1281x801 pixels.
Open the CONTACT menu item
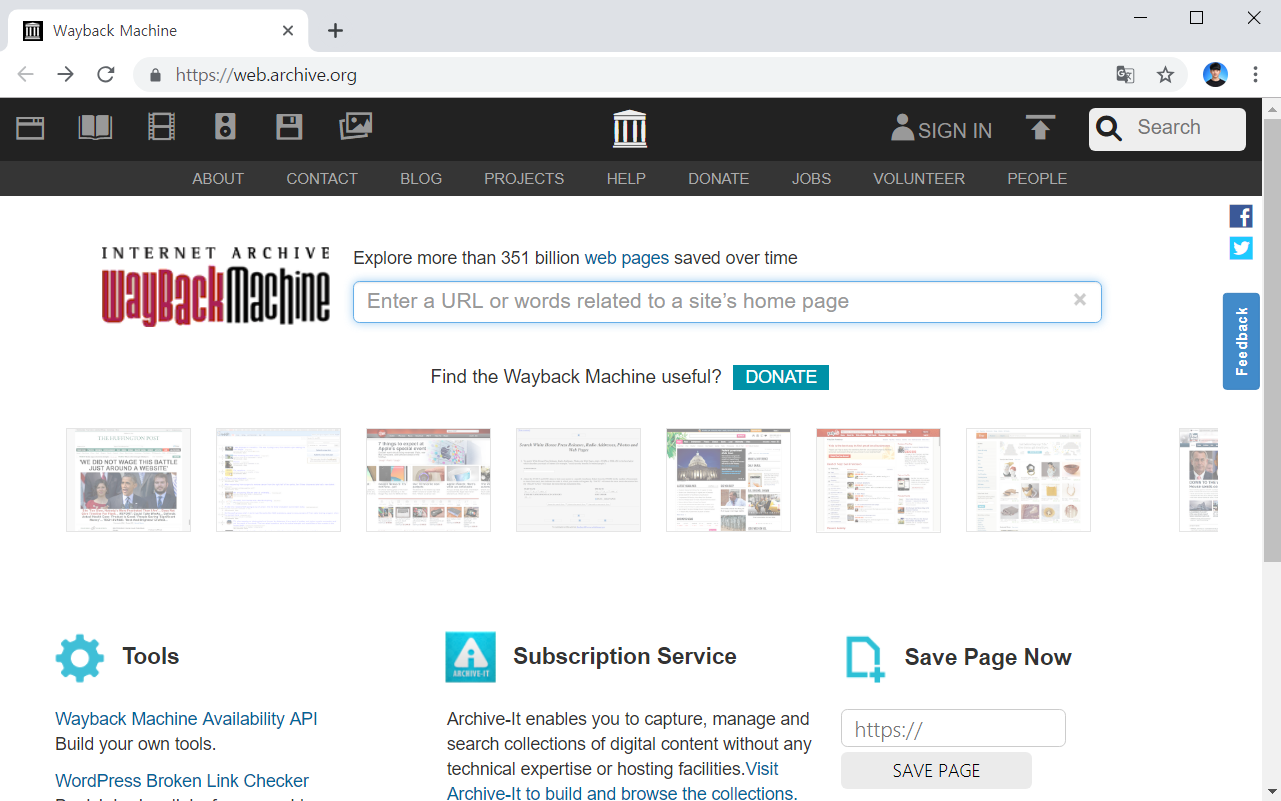pos(322,179)
